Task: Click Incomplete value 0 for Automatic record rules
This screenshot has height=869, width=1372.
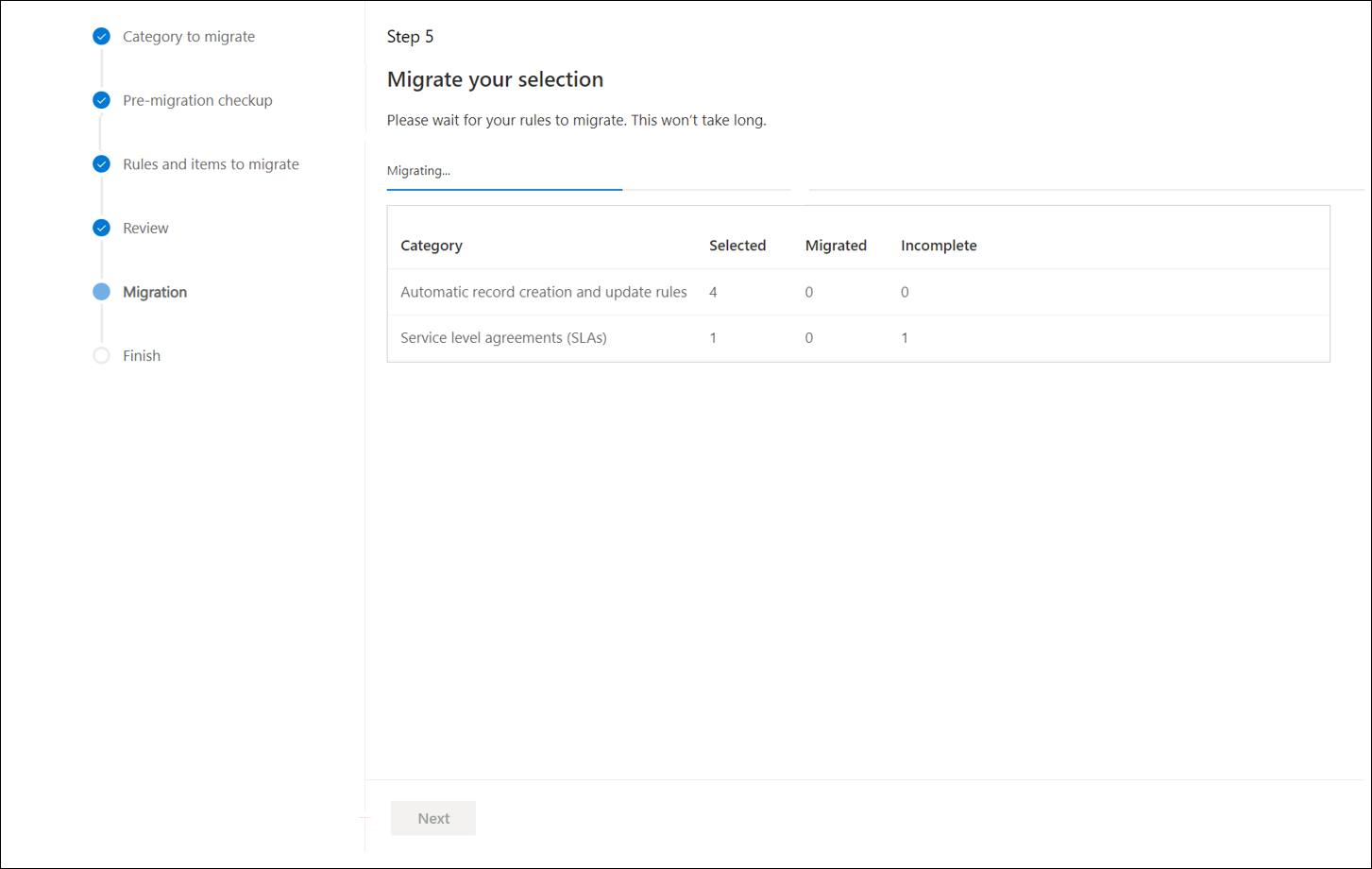Action: click(x=905, y=293)
